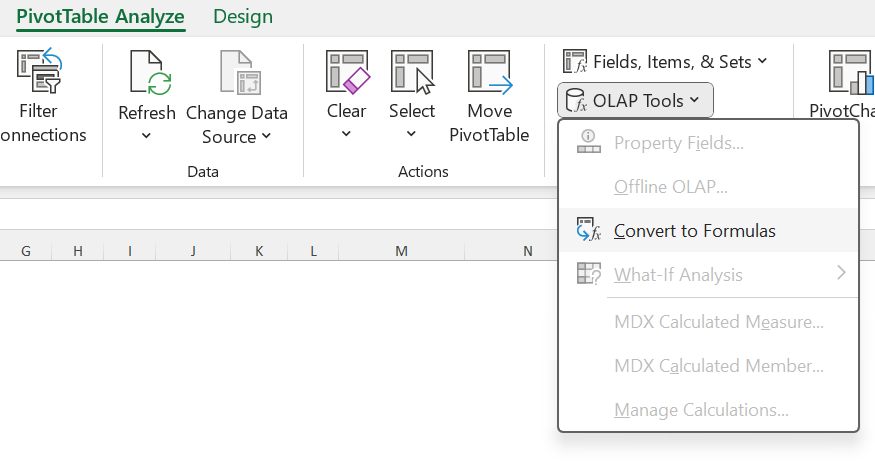875x466 pixels.
Task: Click the Change Data Source icon
Action: (x=241, y=72)
